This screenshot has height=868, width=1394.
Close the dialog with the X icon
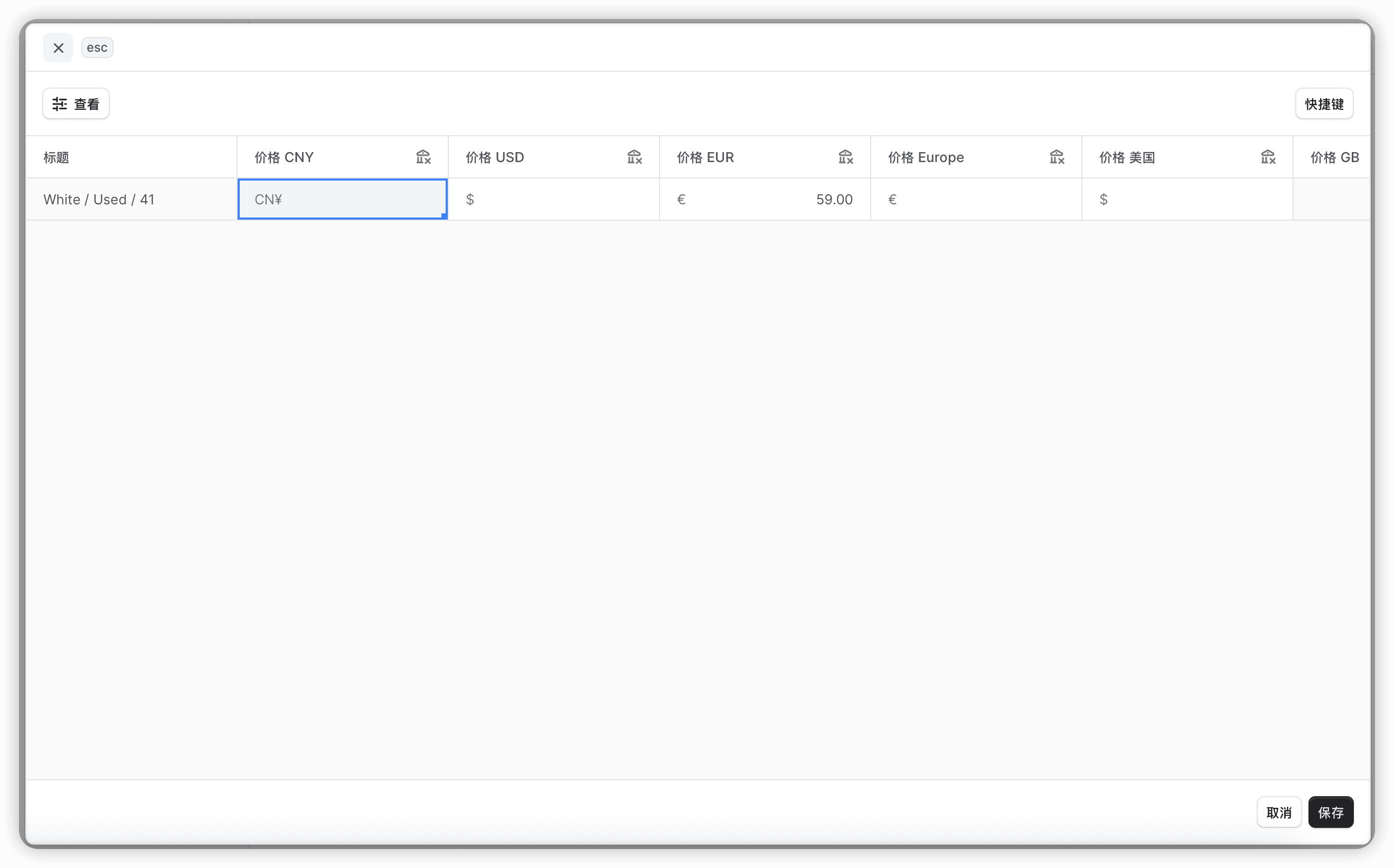coord(58,48)
